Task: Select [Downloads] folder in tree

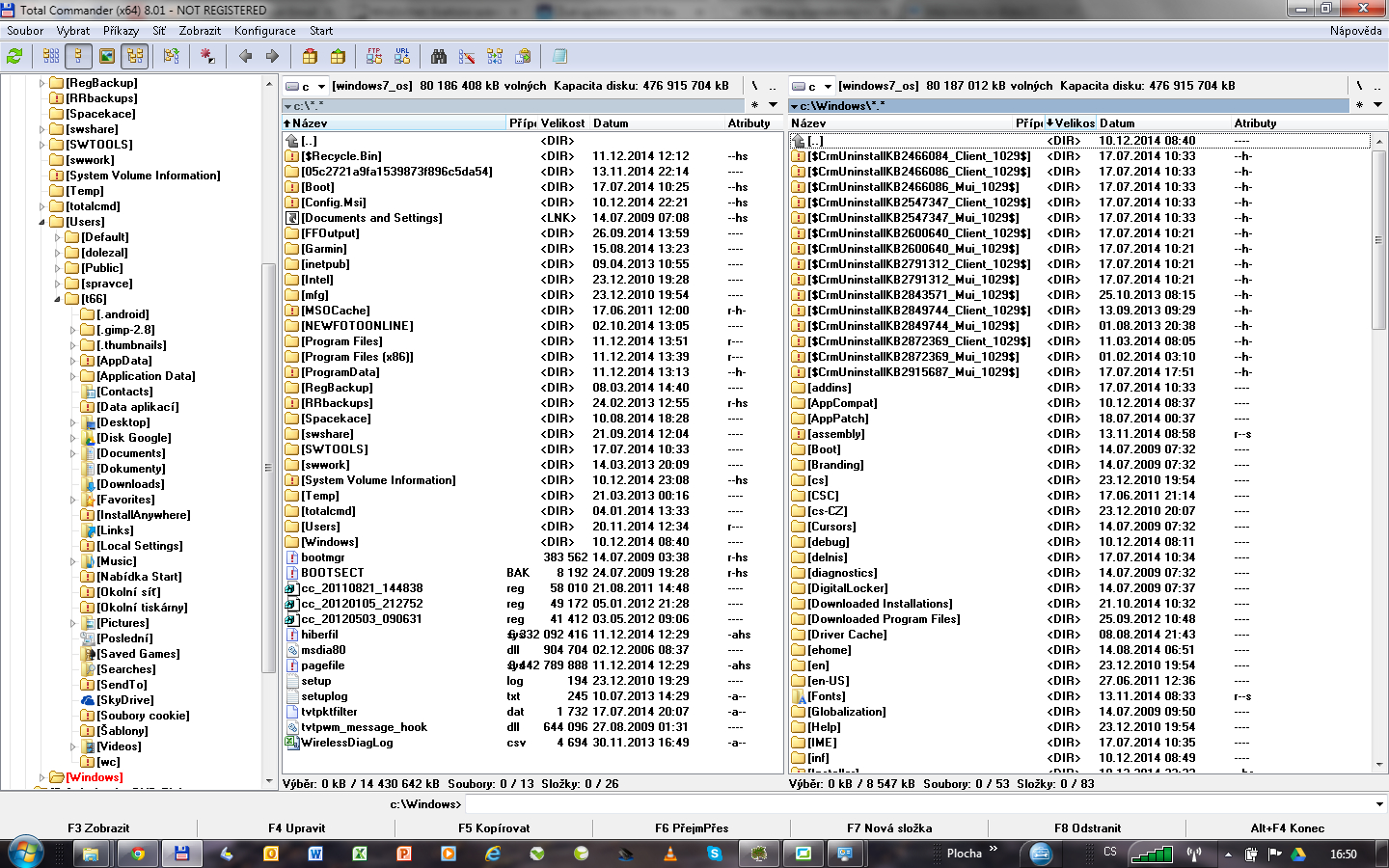Action: point(130,484)
